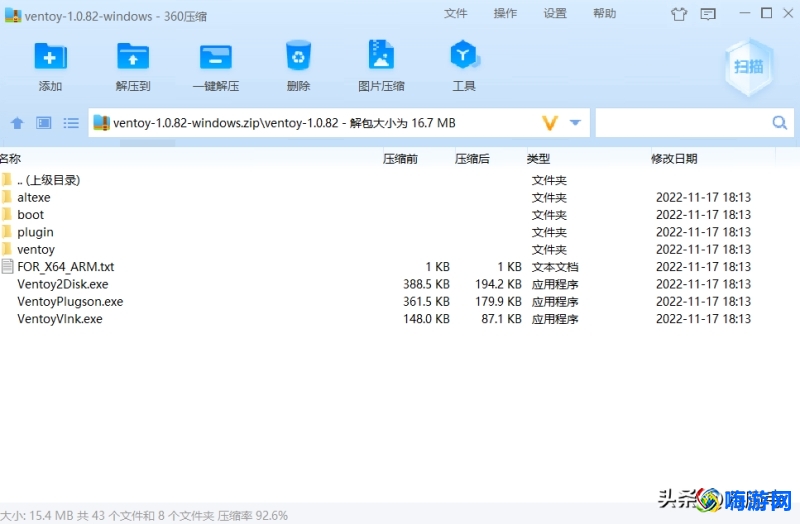Click the 一键解压 one-click extract icon
800x524 pixels.
(x=215, y=57)
